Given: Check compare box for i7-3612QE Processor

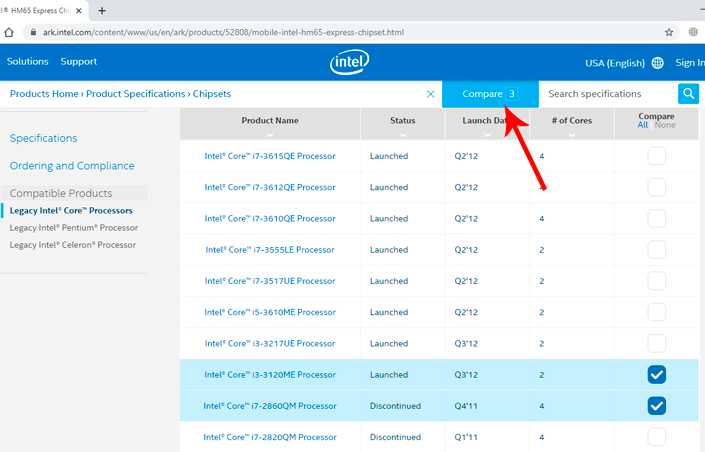Looking at the screenshot, I should 656,187.
